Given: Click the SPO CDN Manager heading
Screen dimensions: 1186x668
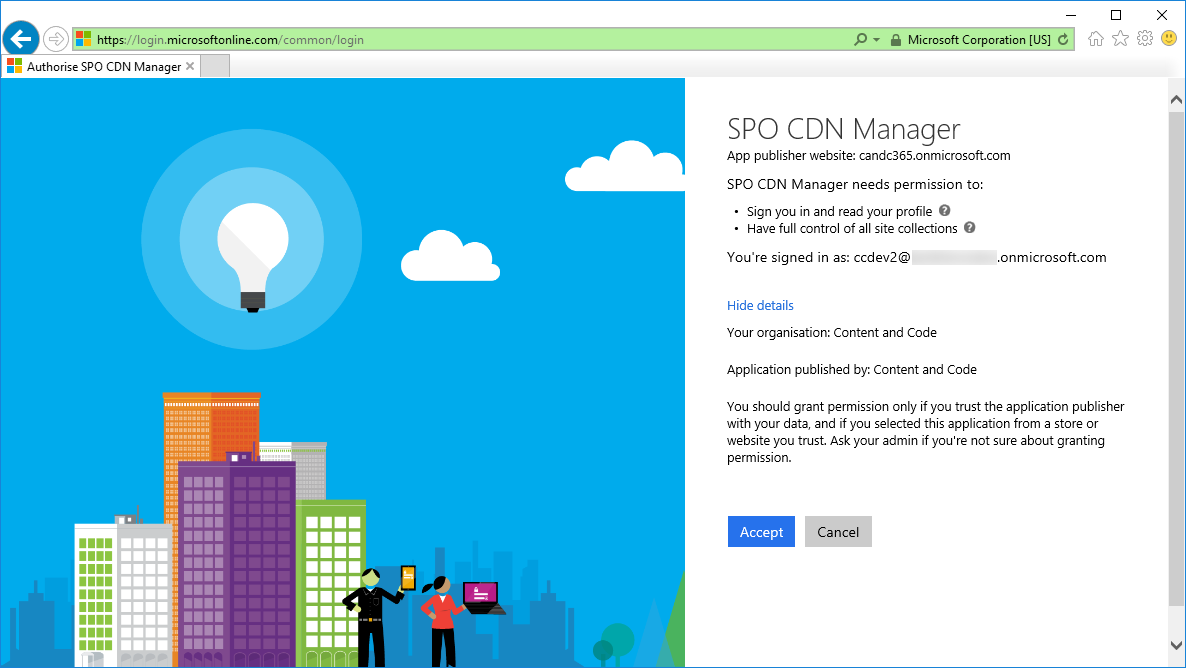Looking at the screenshot, I should (x=843, y=129).
